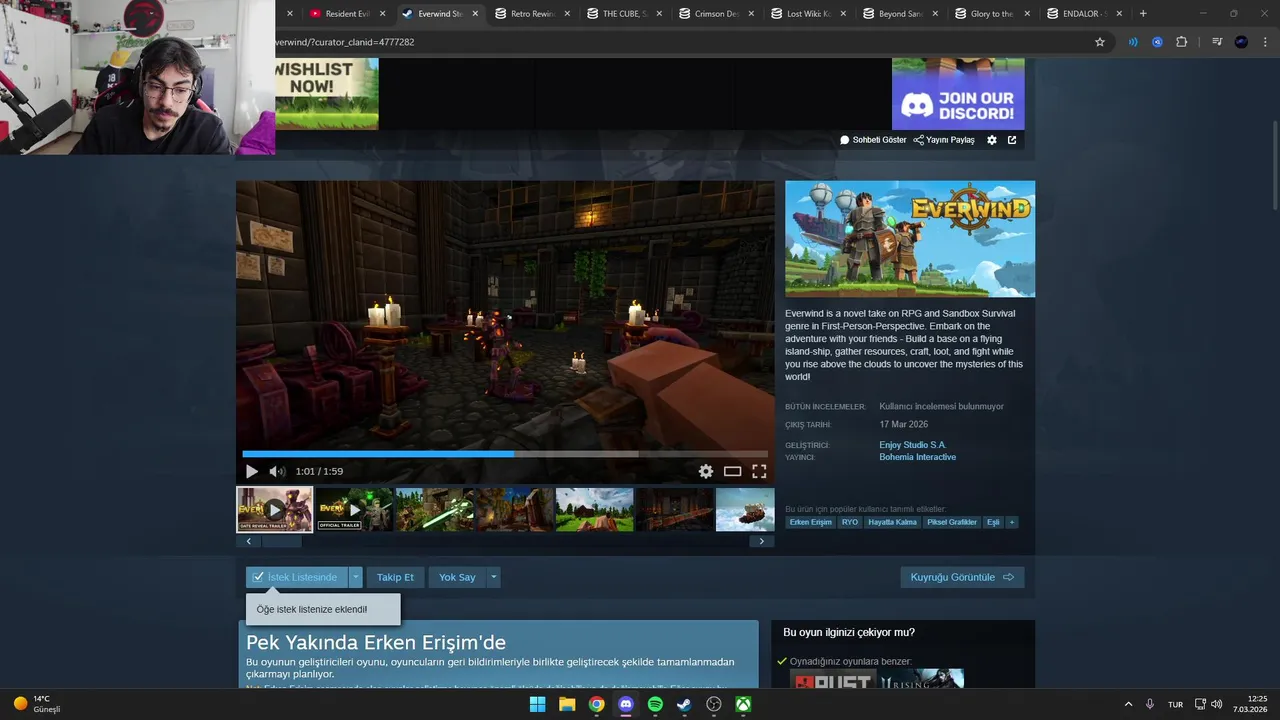Switch to the Lost Wiki tab
Viewport: 1280px width, 720px height.
click(x=807, y=14)
